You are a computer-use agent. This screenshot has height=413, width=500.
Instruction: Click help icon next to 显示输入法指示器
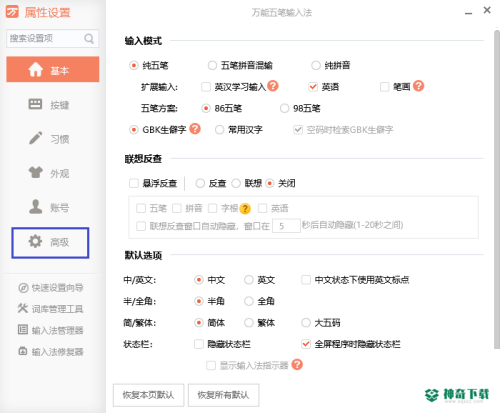pos(297,365)
